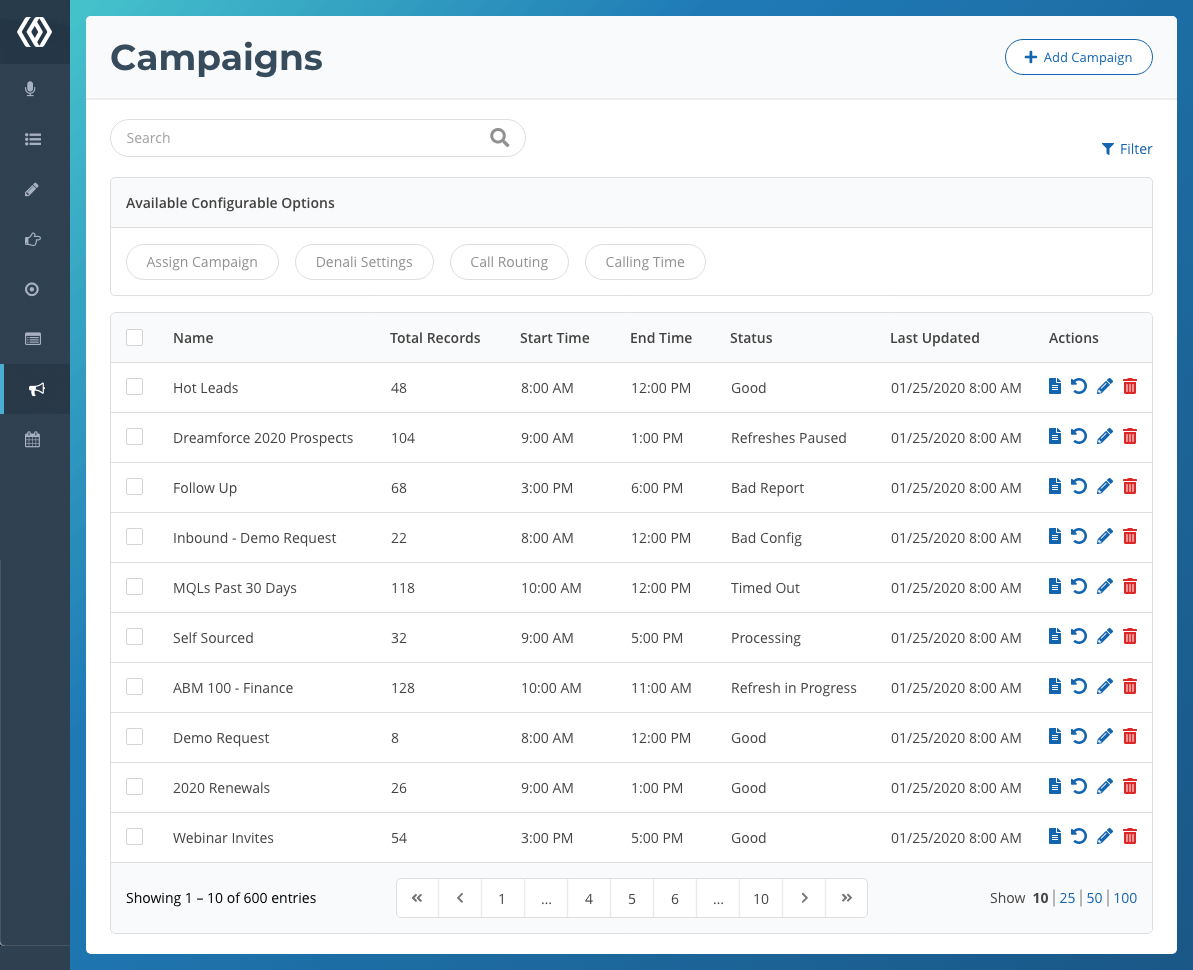1193x970 pixels.
Task: Refresh the 2020 Renewals campaign
Action: [x=1079, y=787]
